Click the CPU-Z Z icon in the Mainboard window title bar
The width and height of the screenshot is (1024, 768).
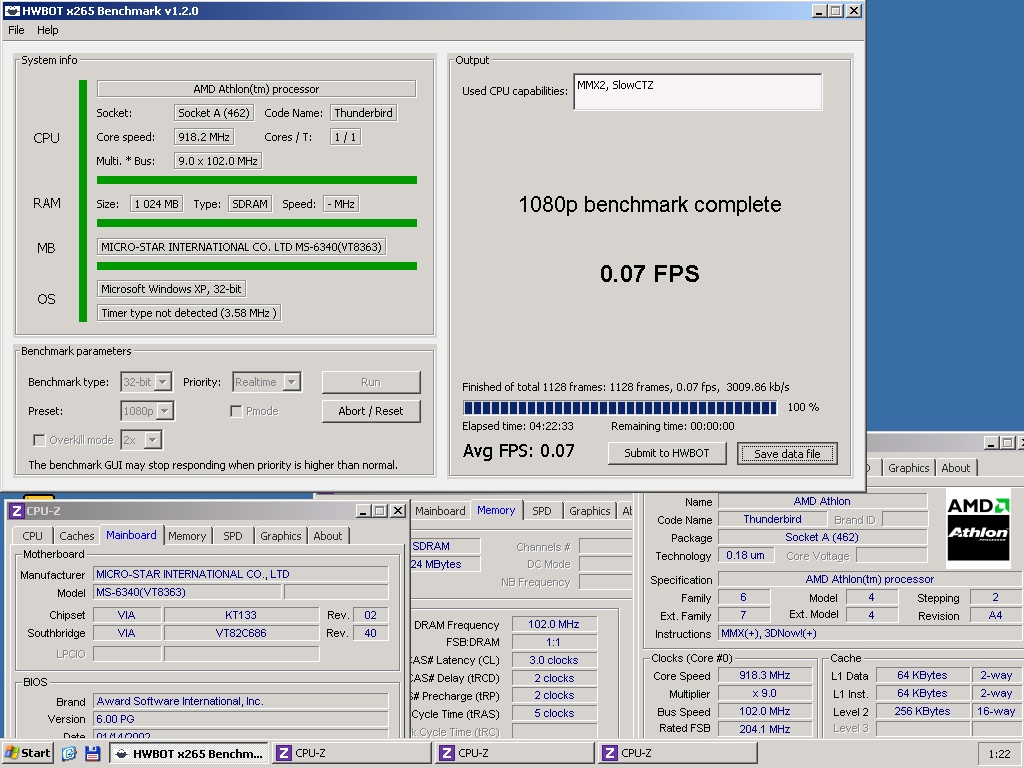pyautogui.click(x=17, y=511)
